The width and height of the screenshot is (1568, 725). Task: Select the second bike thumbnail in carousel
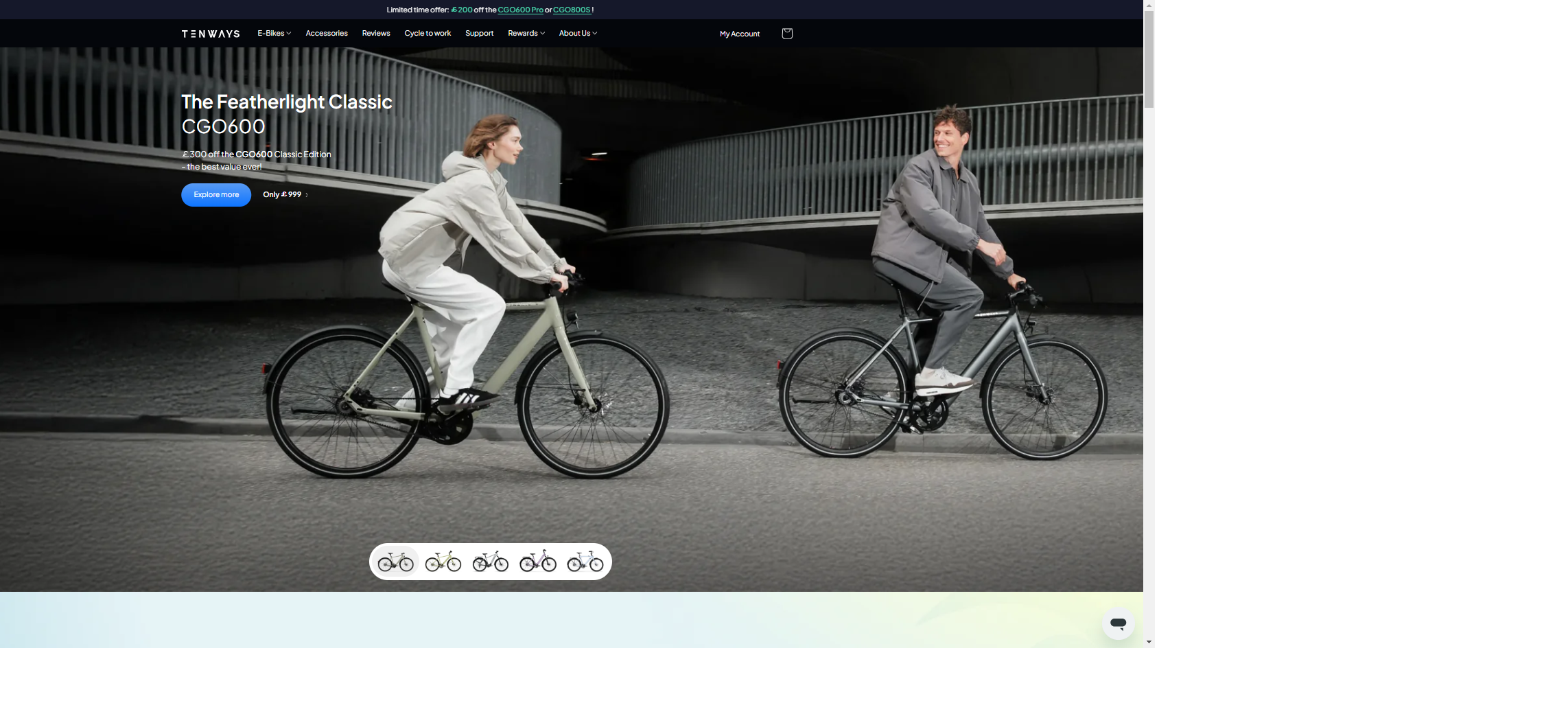coord(443,562)
